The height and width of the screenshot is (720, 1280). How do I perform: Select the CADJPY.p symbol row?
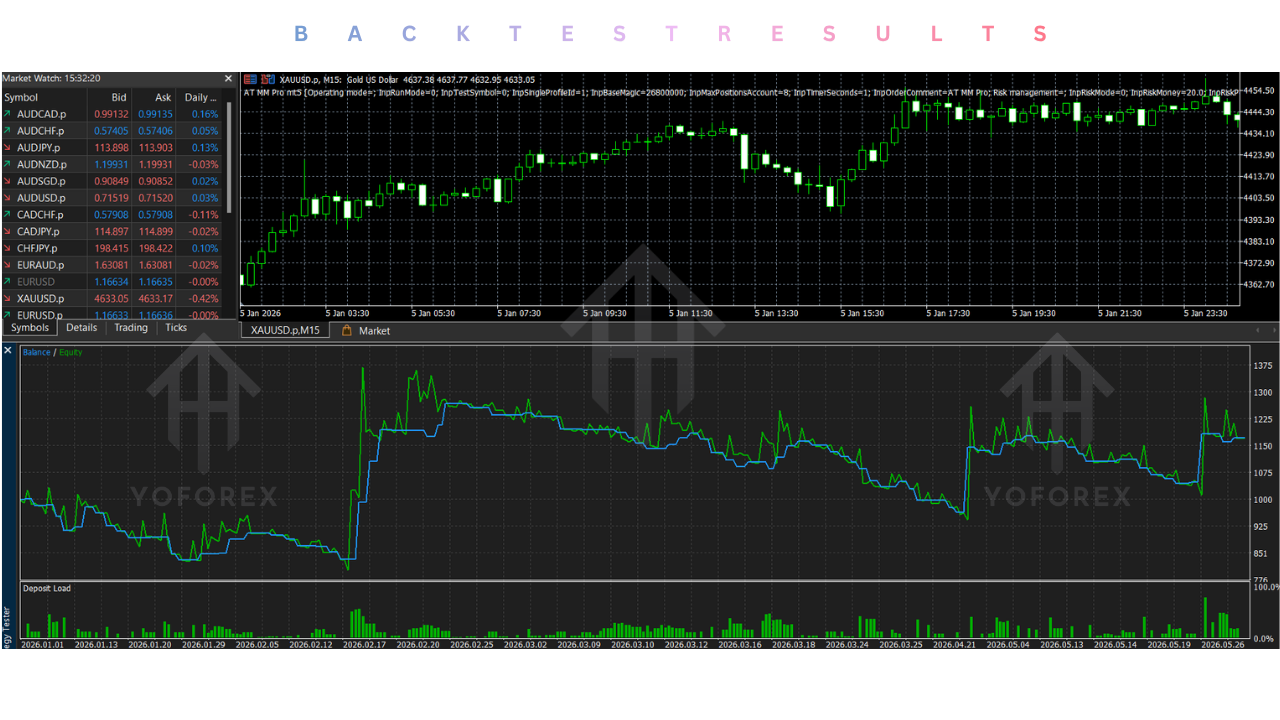pos(113,232)
